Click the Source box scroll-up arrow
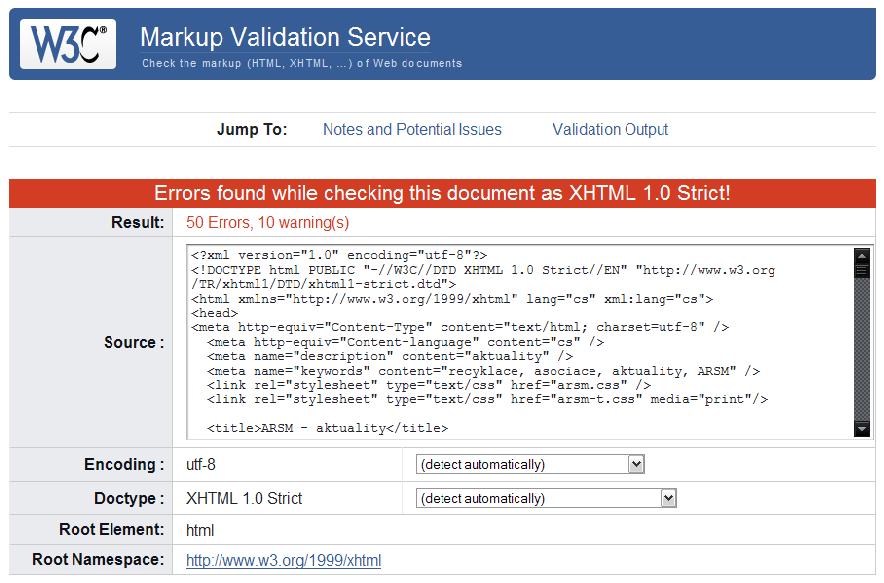 (861, 255)
